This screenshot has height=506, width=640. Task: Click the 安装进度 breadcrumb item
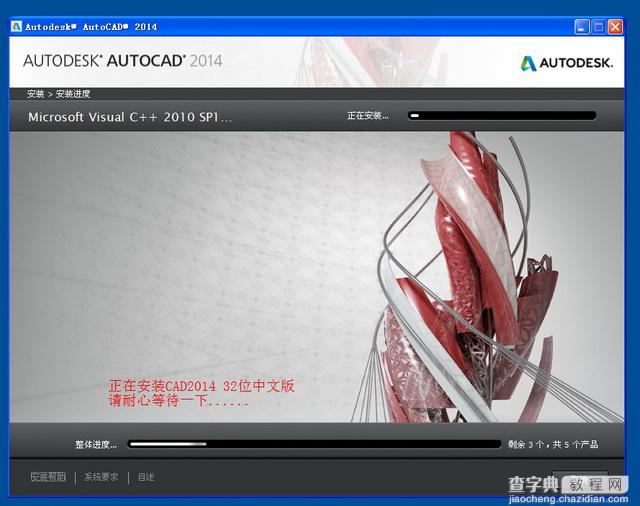click(73, 94)
